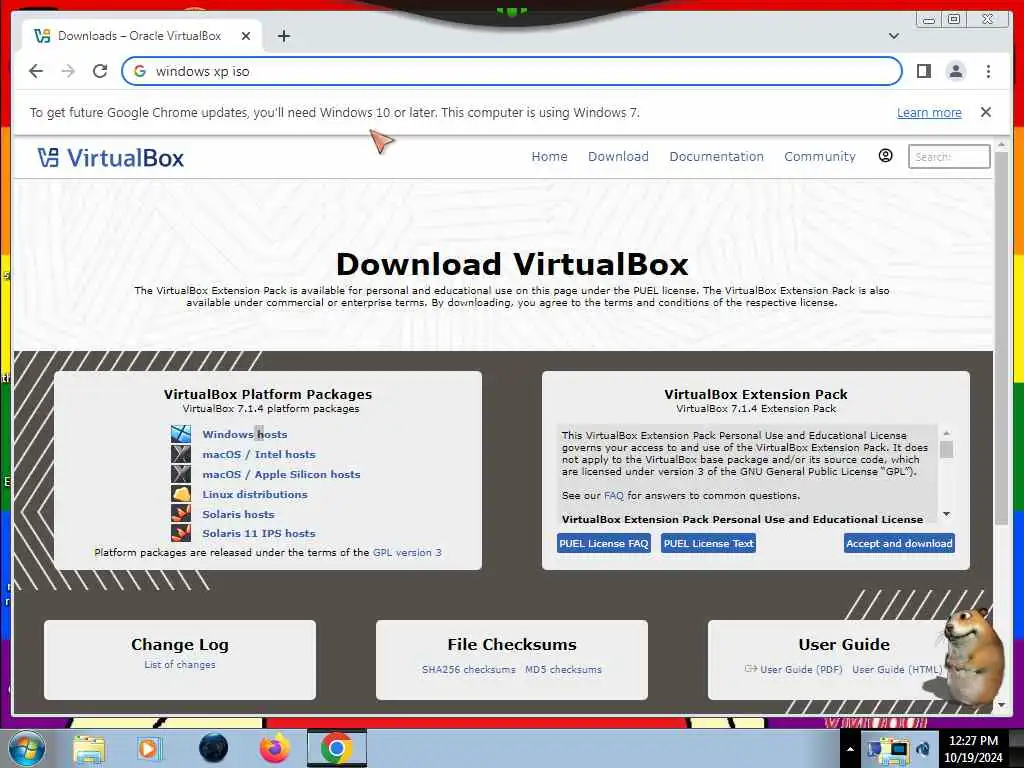Open the List of changes link
Screen dimensions: 1024x768
[180, 665]
